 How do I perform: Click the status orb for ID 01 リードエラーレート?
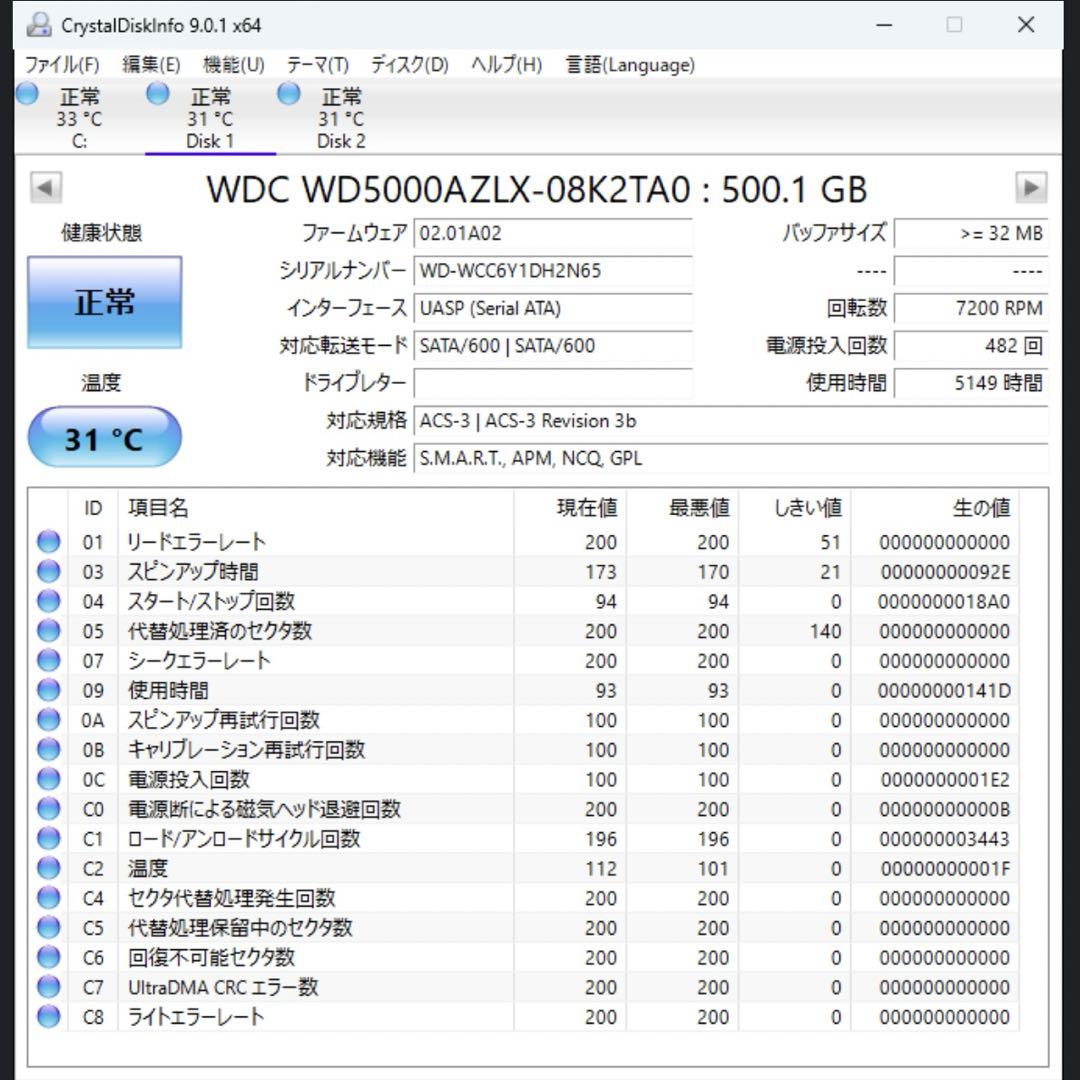tap(48, 541)
